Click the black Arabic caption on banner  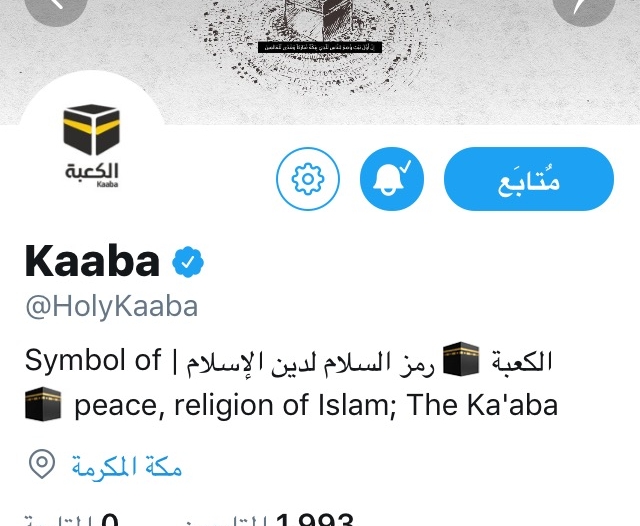point(320,47)
